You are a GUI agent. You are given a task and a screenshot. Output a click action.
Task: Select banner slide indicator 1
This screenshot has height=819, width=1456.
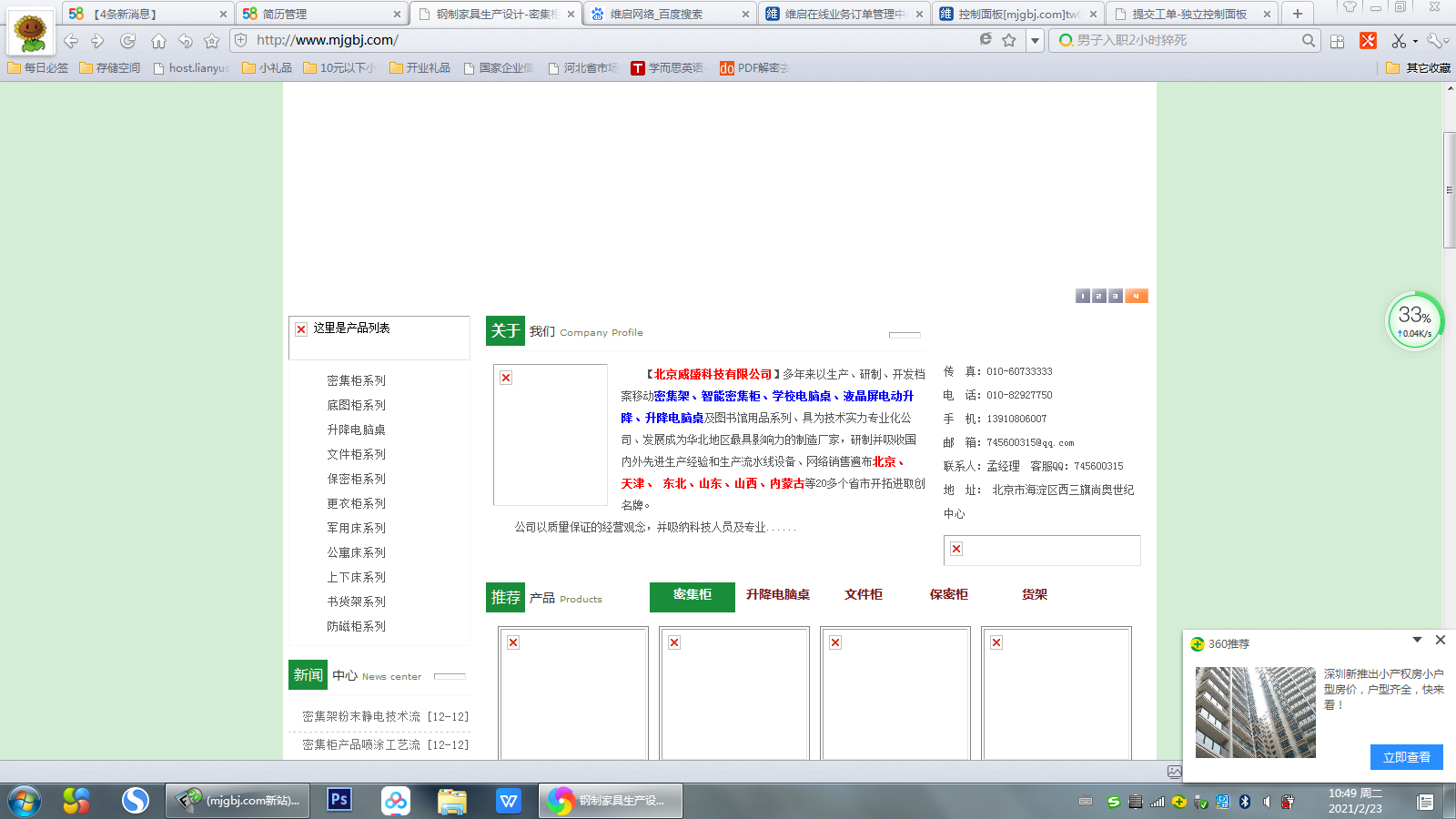click(x=1082, y=296)
